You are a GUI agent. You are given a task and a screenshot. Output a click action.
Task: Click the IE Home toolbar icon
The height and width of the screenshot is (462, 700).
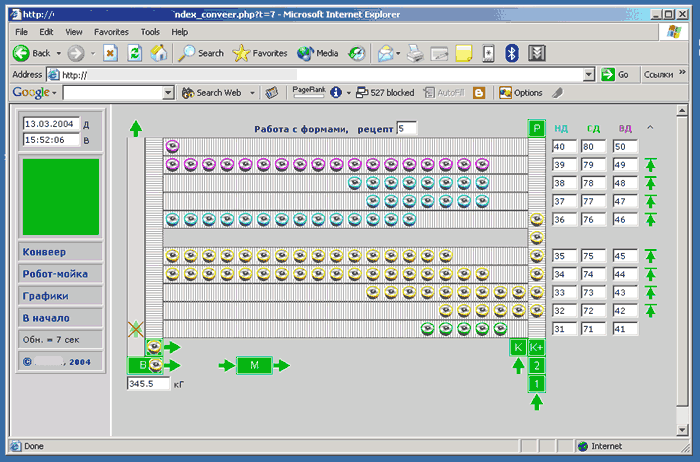[158, 53]
